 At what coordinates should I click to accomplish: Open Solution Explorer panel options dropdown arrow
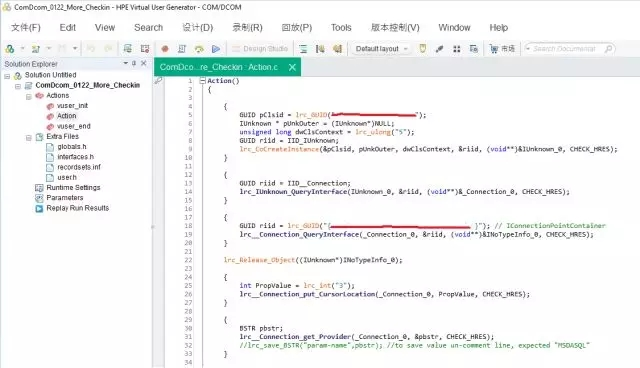[126, 63]
